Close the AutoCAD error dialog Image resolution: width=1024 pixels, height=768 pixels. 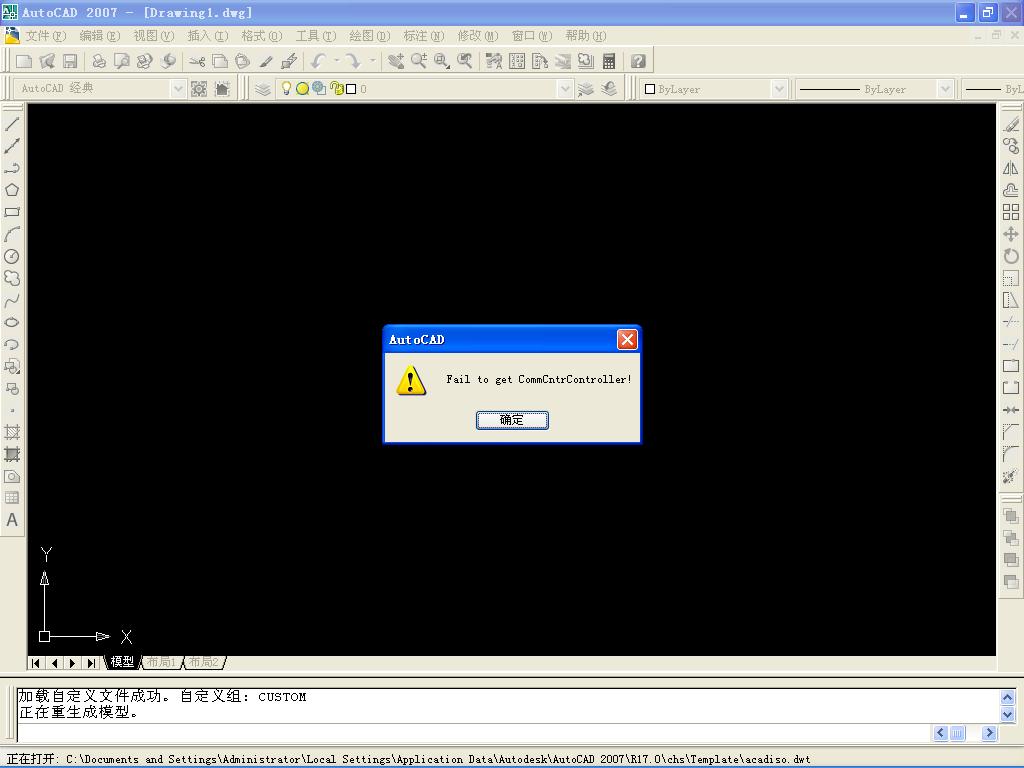[627, 340]
